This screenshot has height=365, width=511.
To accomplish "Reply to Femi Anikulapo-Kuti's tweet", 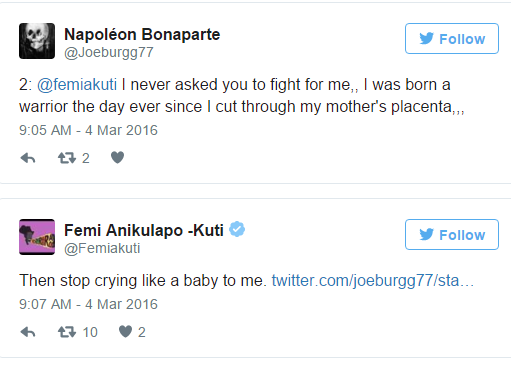I will (28, 332).
